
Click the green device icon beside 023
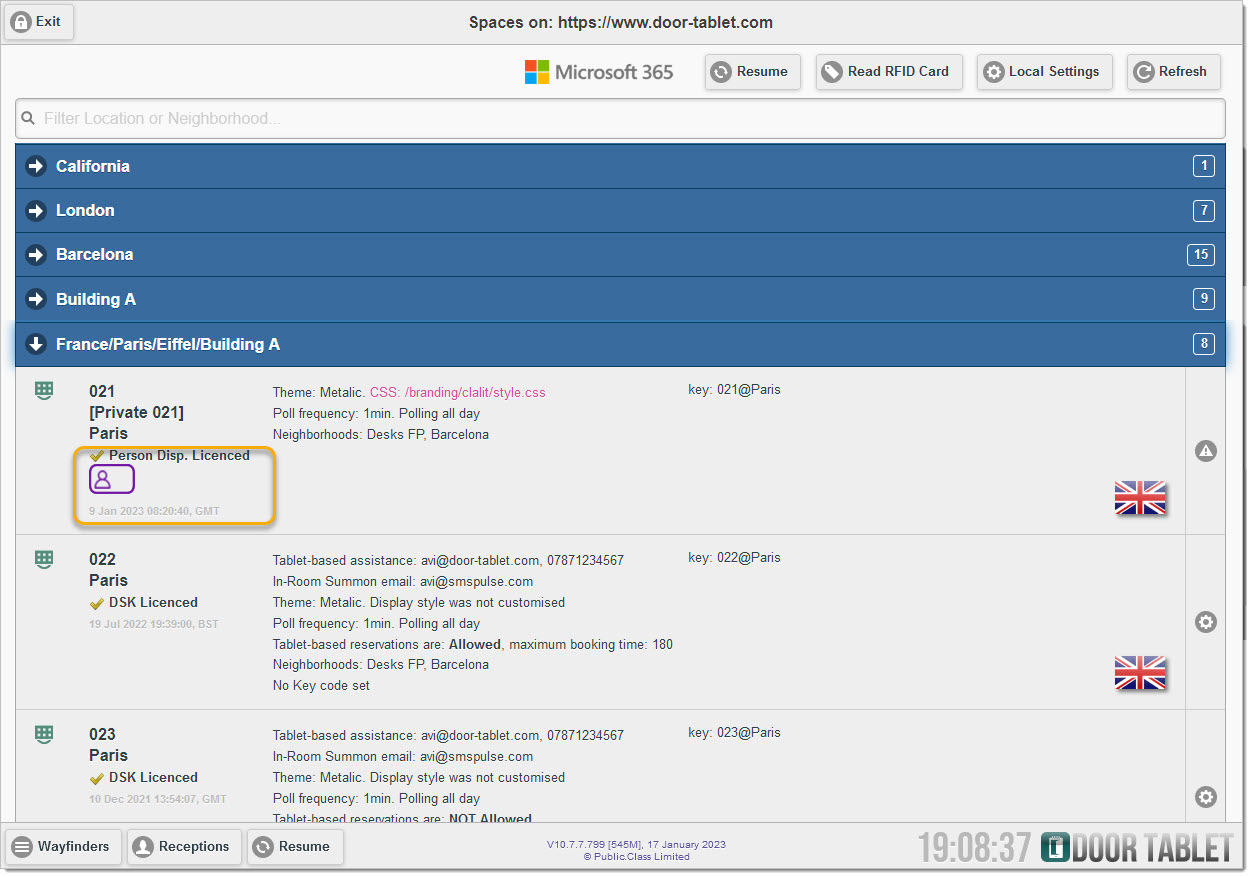[44, 734]
